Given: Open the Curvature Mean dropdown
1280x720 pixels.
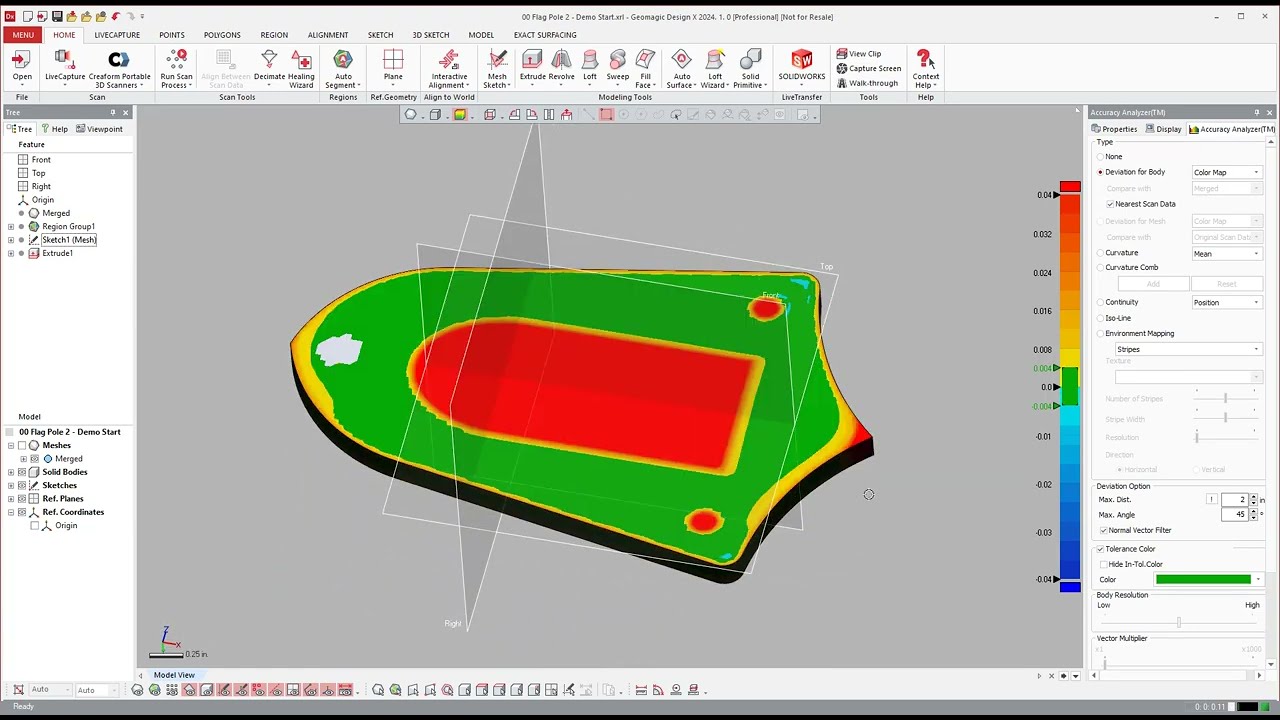Looking at the screenshot, I should (1226, 253).
